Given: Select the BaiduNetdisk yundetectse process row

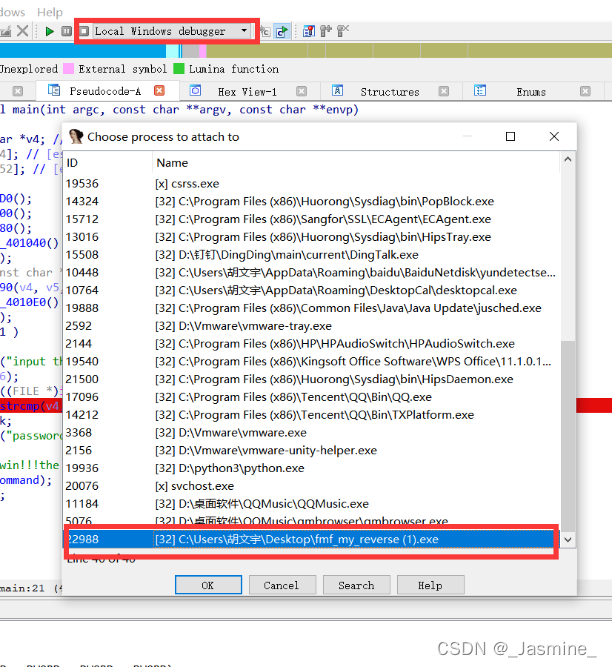Looking at the screenshot, I should tap(311, 273).
